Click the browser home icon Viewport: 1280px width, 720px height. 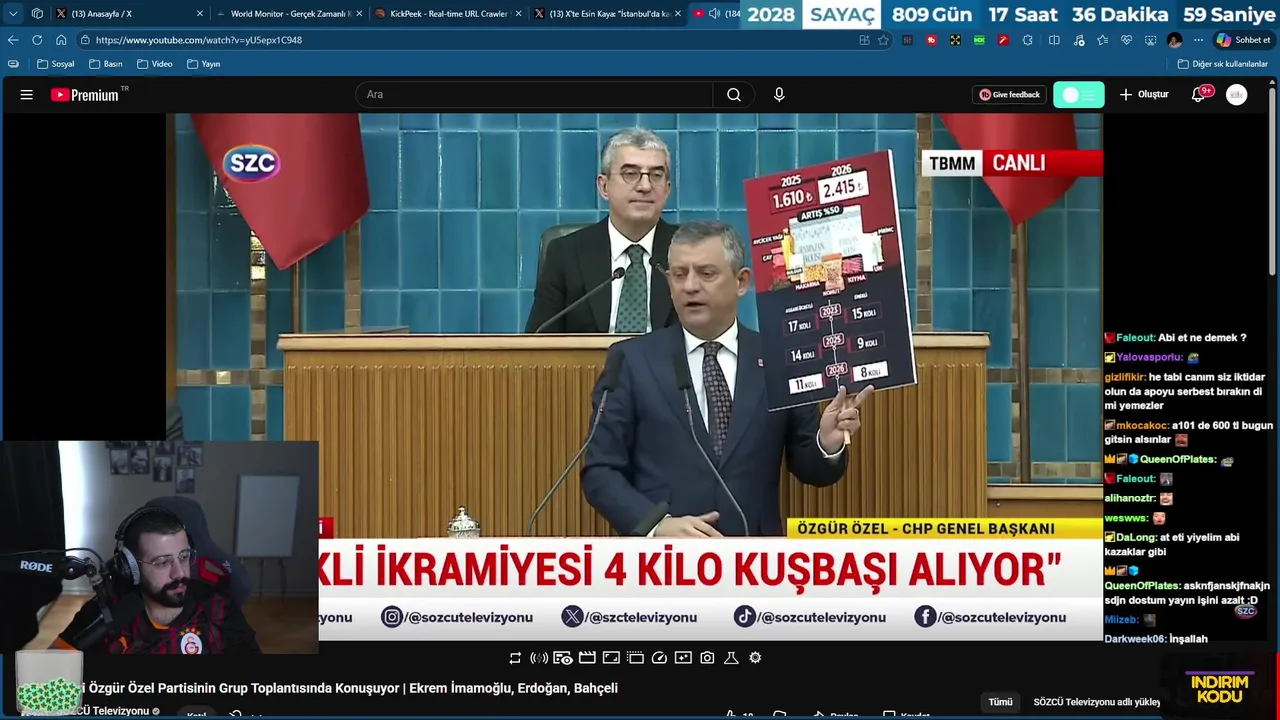tap(61, 40)
